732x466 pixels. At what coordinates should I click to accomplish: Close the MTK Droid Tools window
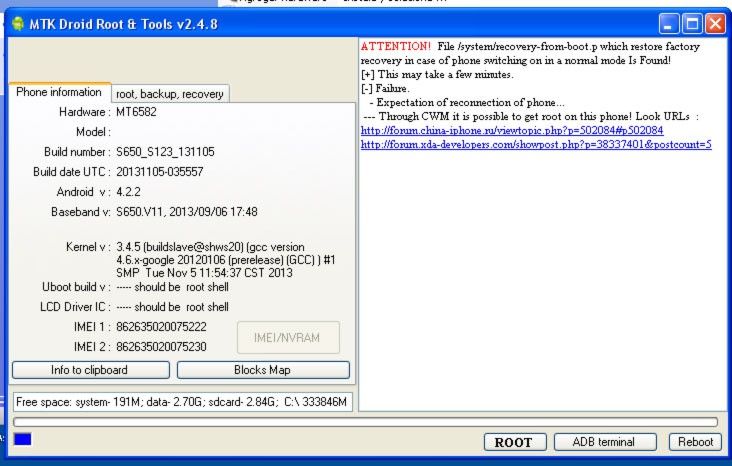[715, 23]
